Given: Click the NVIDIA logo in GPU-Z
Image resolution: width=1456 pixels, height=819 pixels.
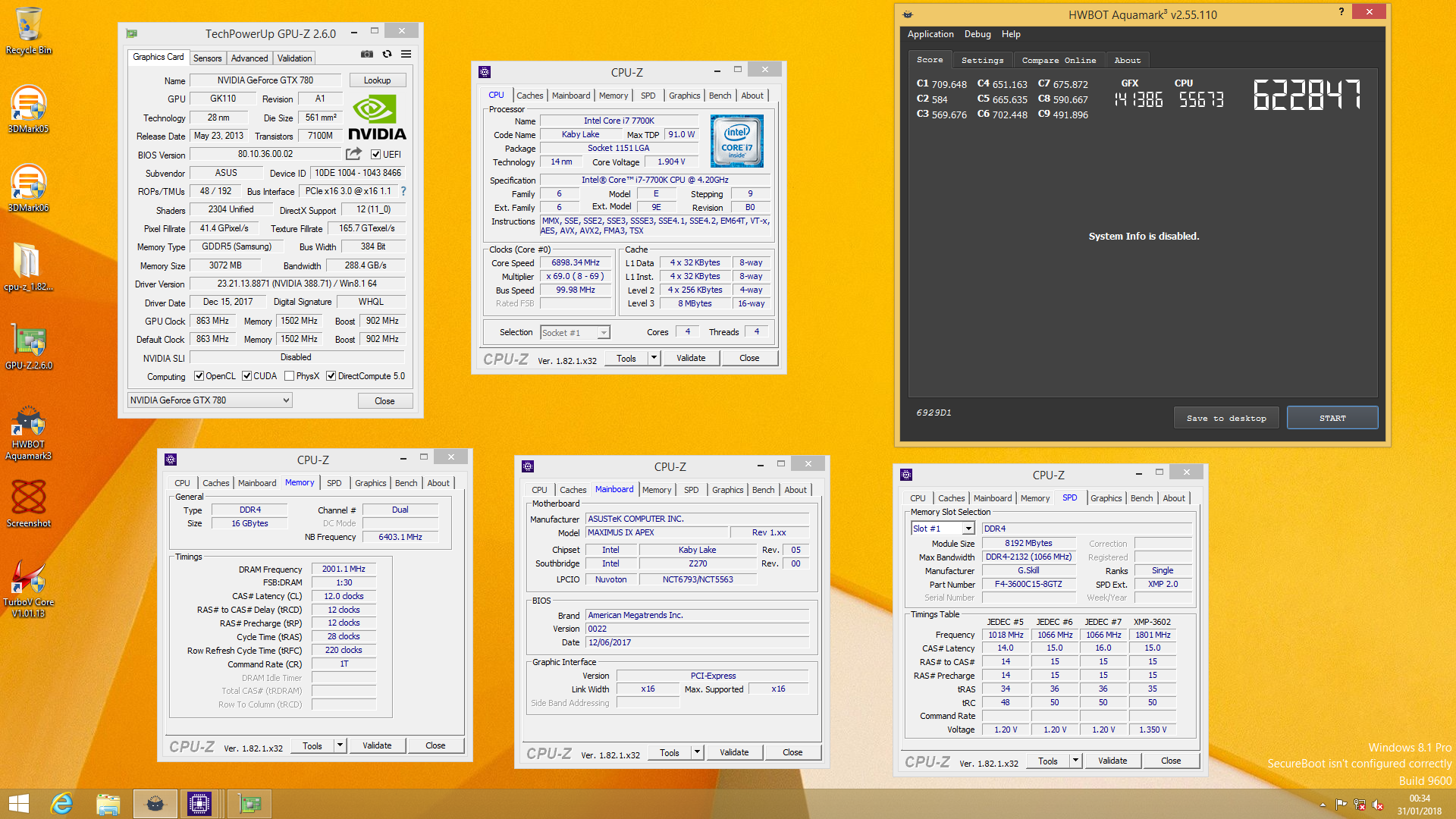Looking at the screenshot, I should point(377,118).
